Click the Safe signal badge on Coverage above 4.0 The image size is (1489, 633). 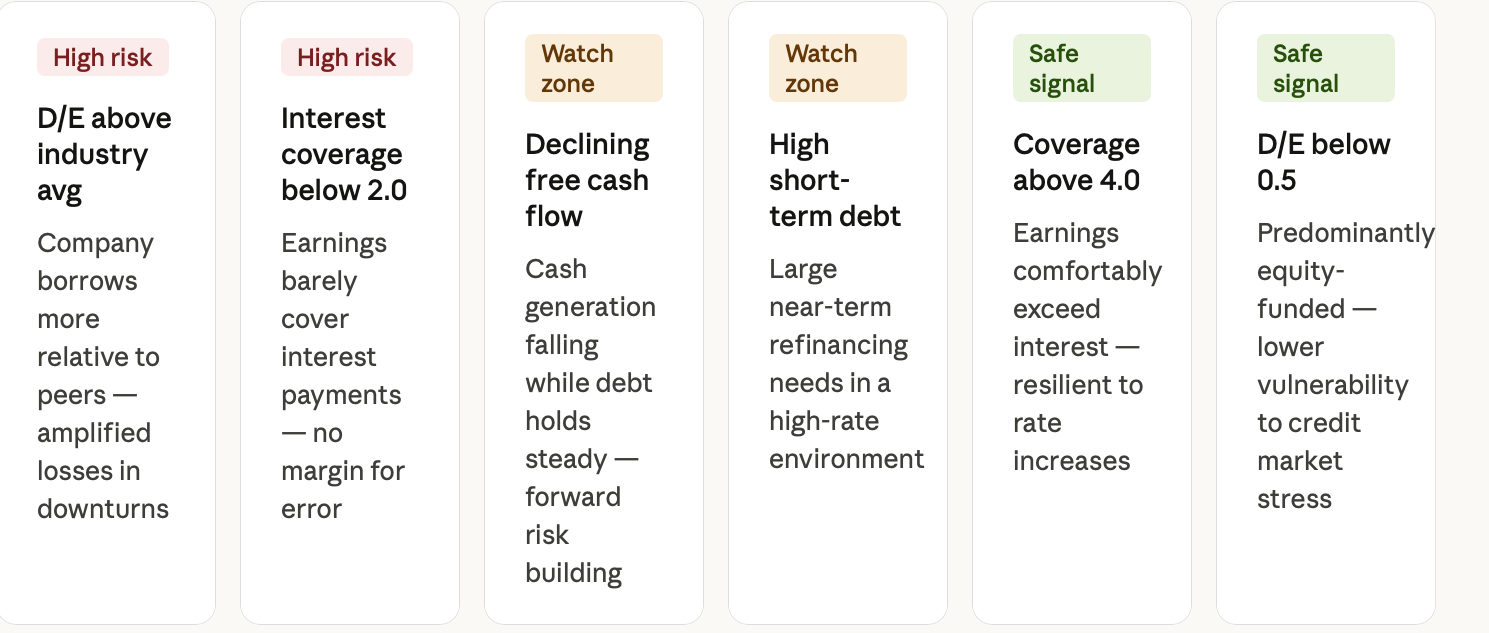point(1082,68)
